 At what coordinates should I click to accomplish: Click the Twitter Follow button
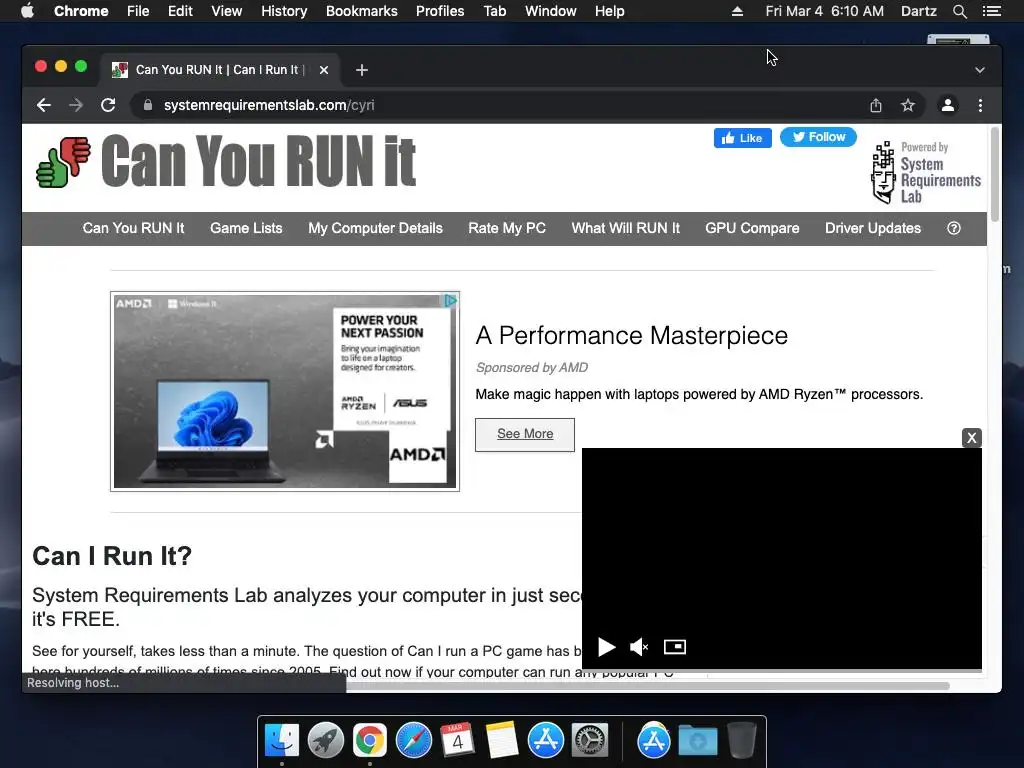[x=818, y=137]
